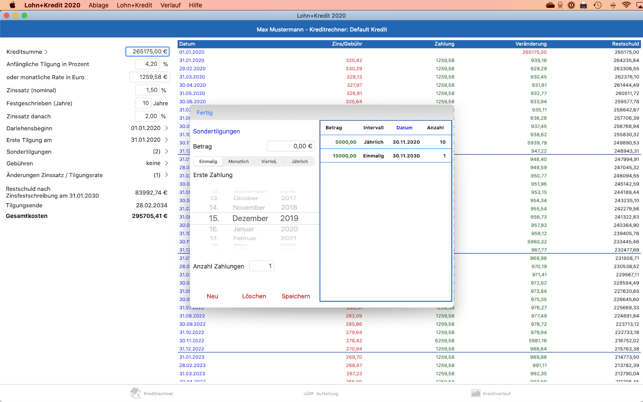Click the Neu button
This screenshot has height=402, width=643.
(x=212, y=296)
